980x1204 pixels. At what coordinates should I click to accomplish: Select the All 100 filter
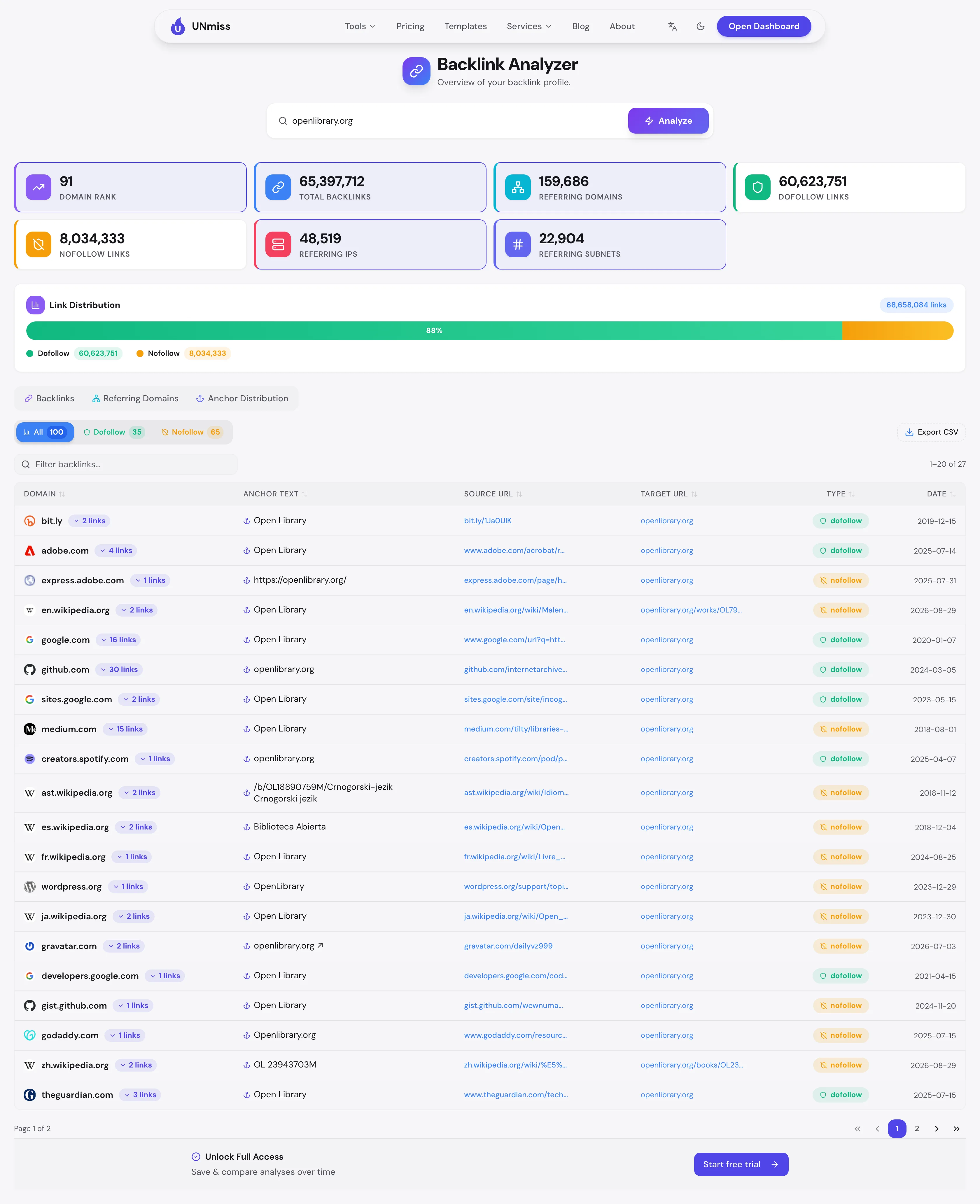coord(45,432)
